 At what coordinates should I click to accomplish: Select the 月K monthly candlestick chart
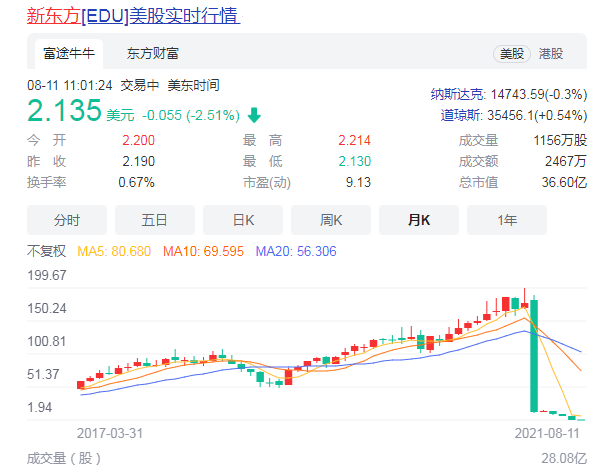[419, 220]
